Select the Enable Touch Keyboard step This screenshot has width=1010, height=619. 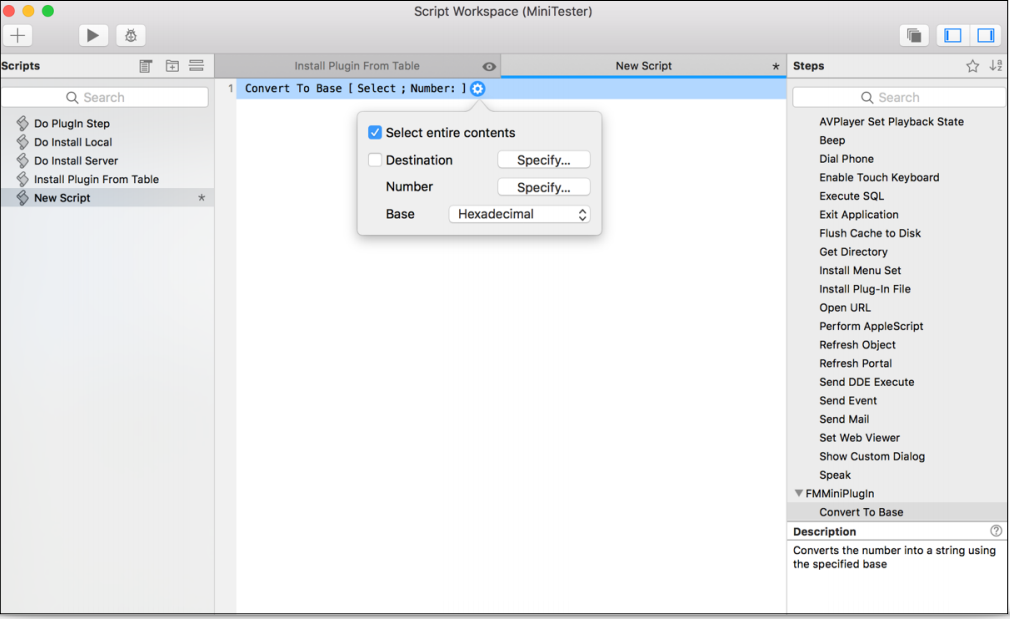coord(879,177)
